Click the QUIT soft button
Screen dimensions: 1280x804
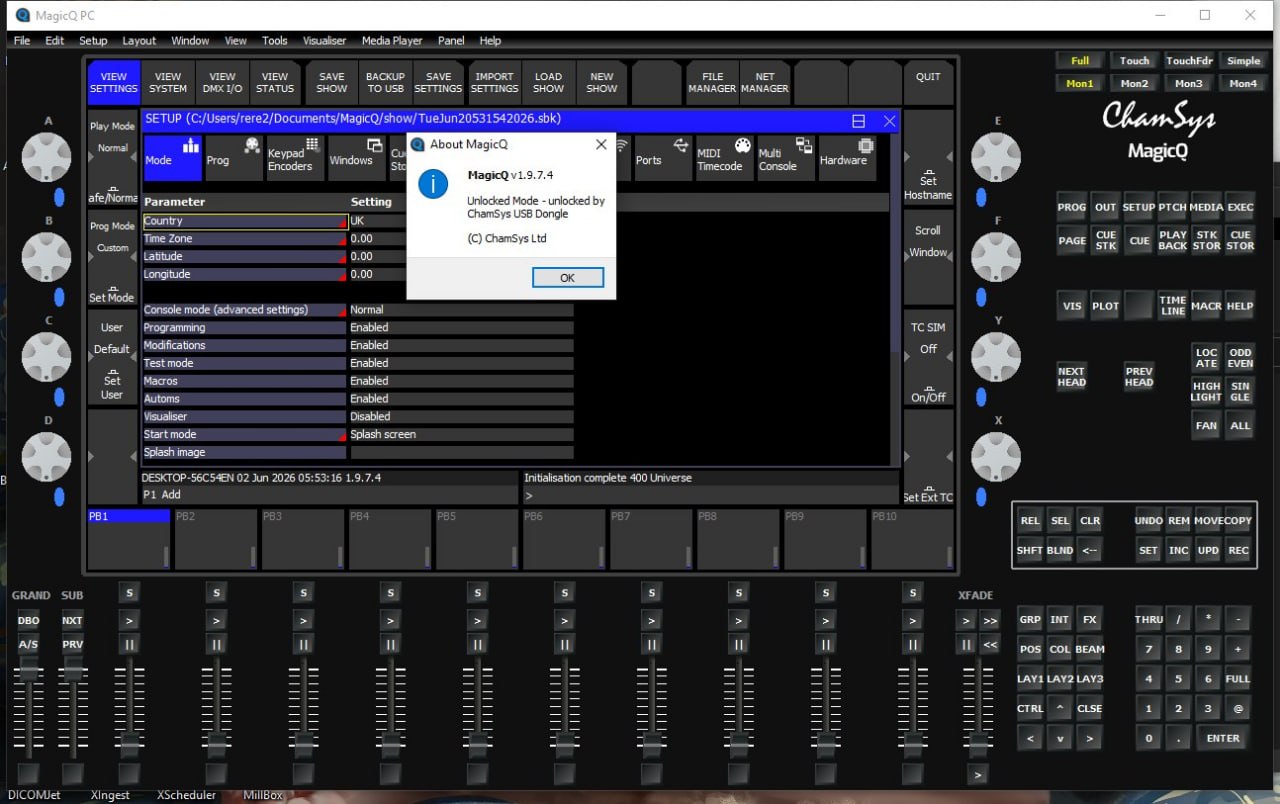928,83
